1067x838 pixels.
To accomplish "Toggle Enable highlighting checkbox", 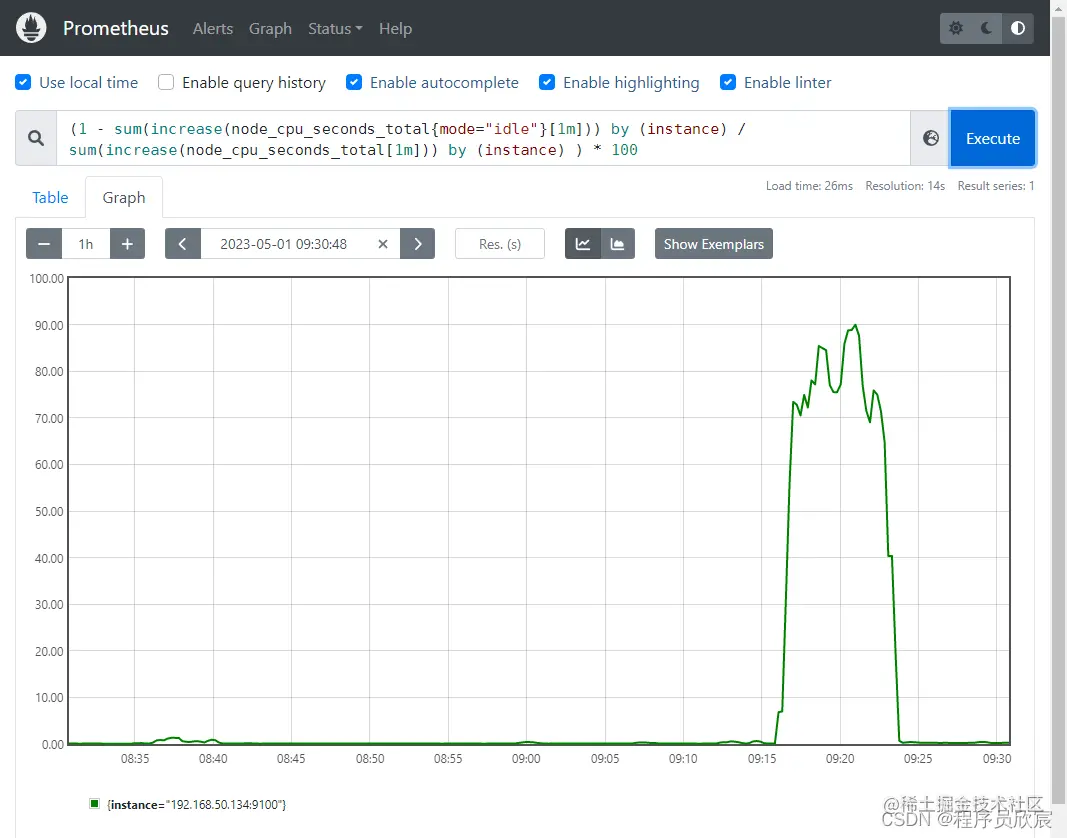I will (x=547, y=82).
